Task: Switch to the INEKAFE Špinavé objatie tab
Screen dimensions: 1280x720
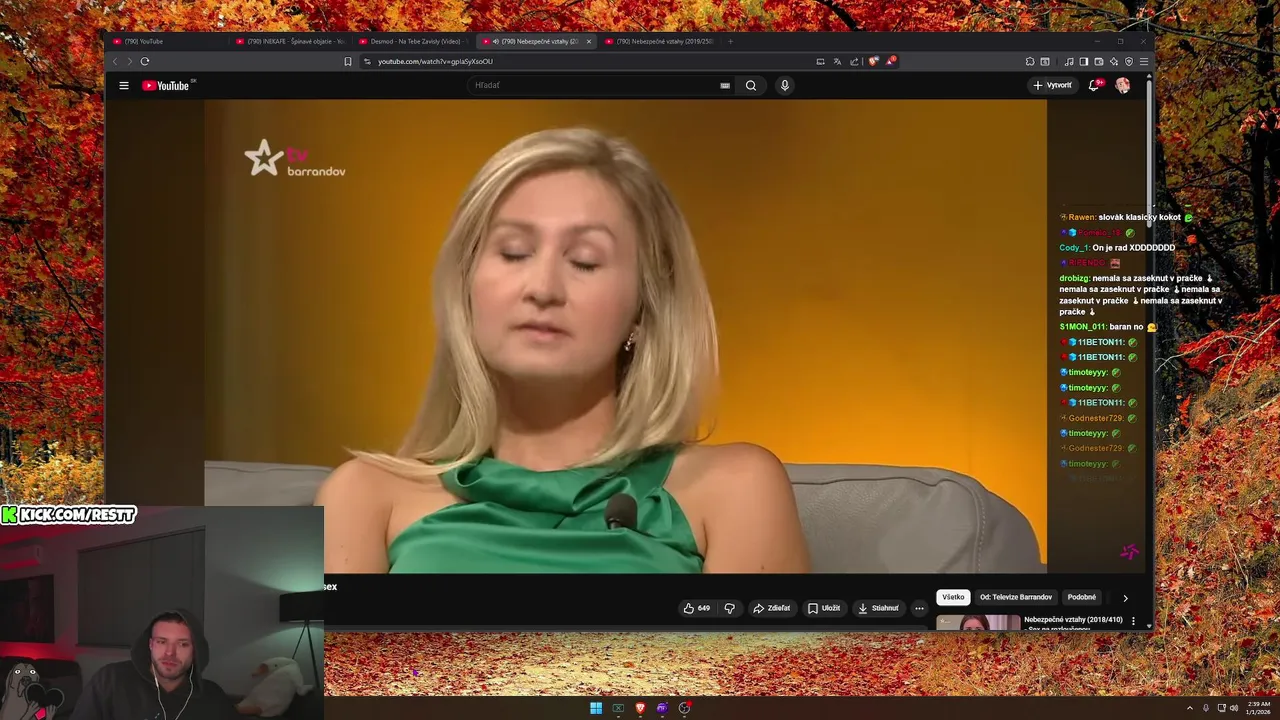Action: (290, 41)
